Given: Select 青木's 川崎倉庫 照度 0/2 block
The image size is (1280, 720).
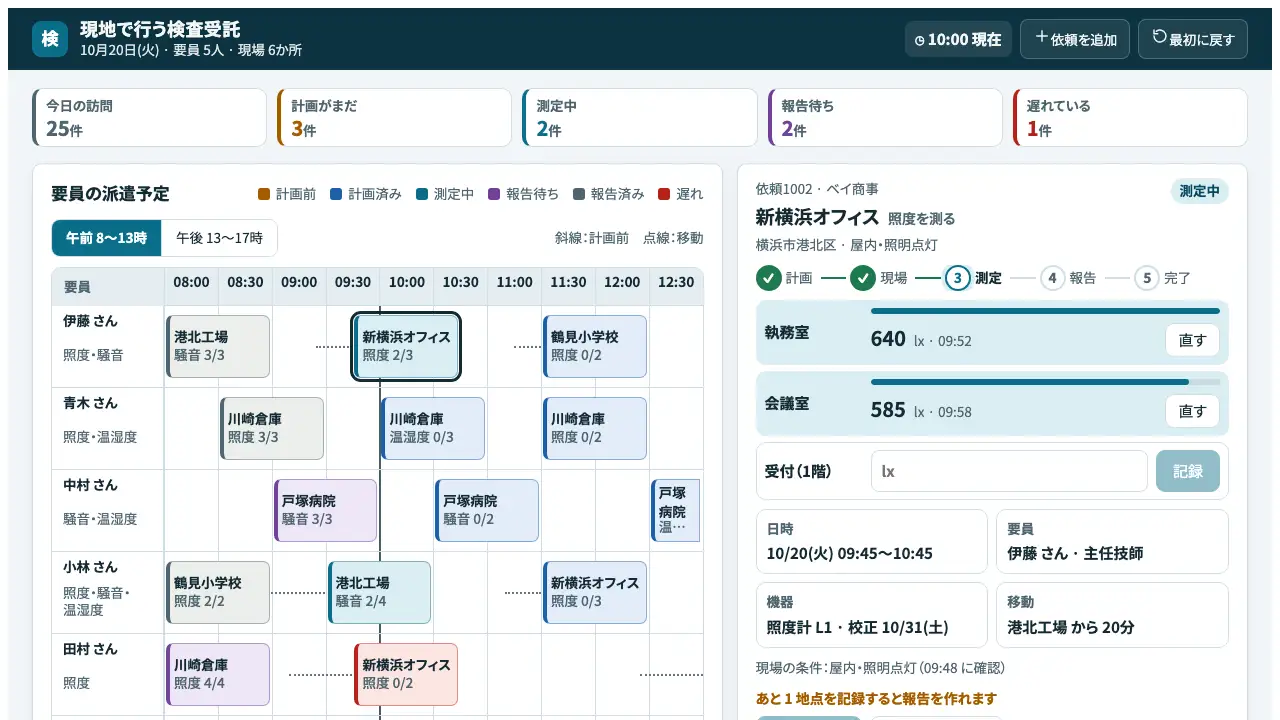Looking at the screenshot, I should tap(595, 429).
